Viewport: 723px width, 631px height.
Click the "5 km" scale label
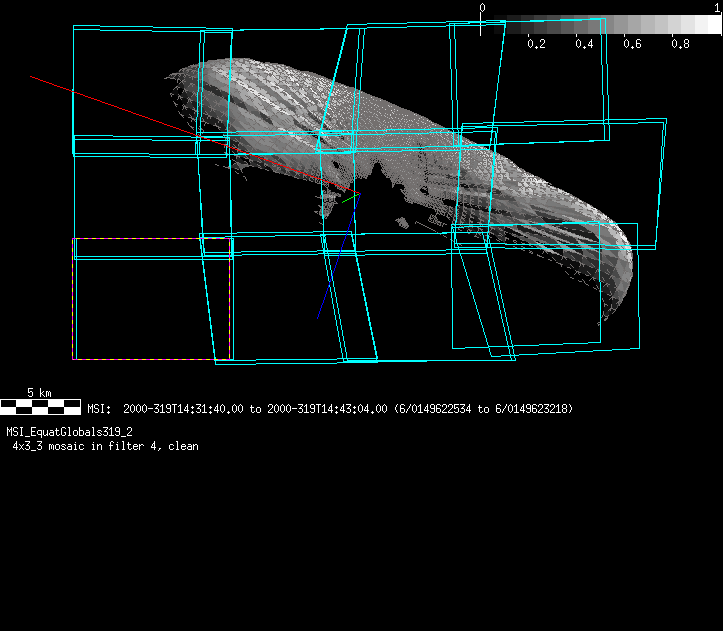40,393
